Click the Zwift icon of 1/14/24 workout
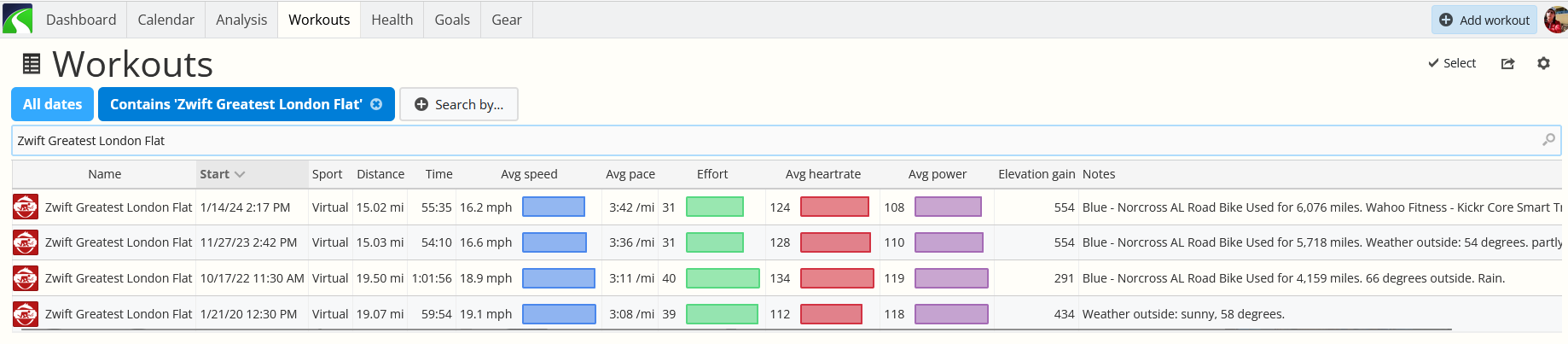Image resolution: width=1568 pixels, height=344 pixels. click(x=26, y=207)
